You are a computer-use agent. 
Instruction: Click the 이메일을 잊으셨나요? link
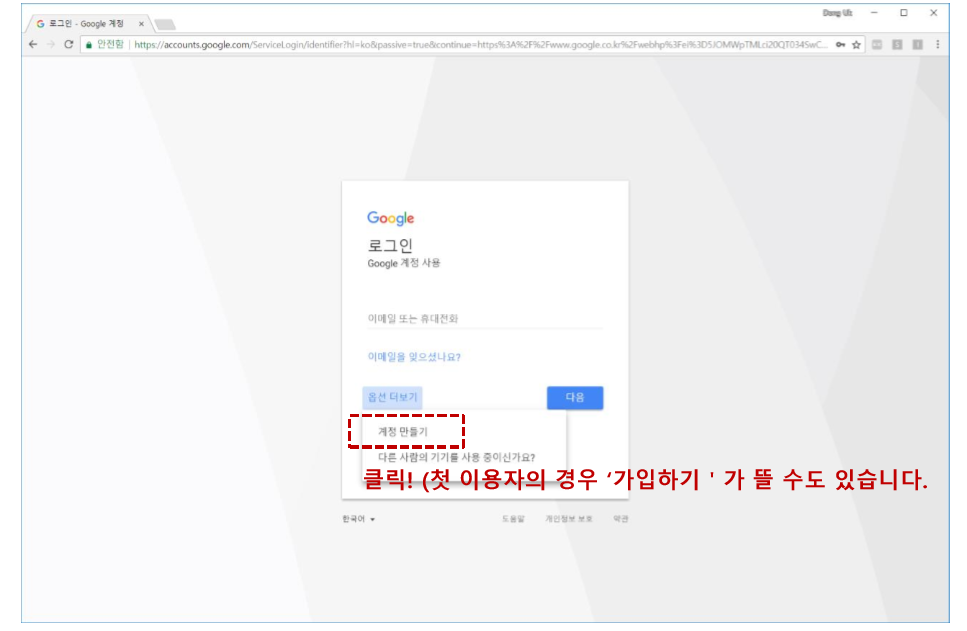(x=414, y=357)
